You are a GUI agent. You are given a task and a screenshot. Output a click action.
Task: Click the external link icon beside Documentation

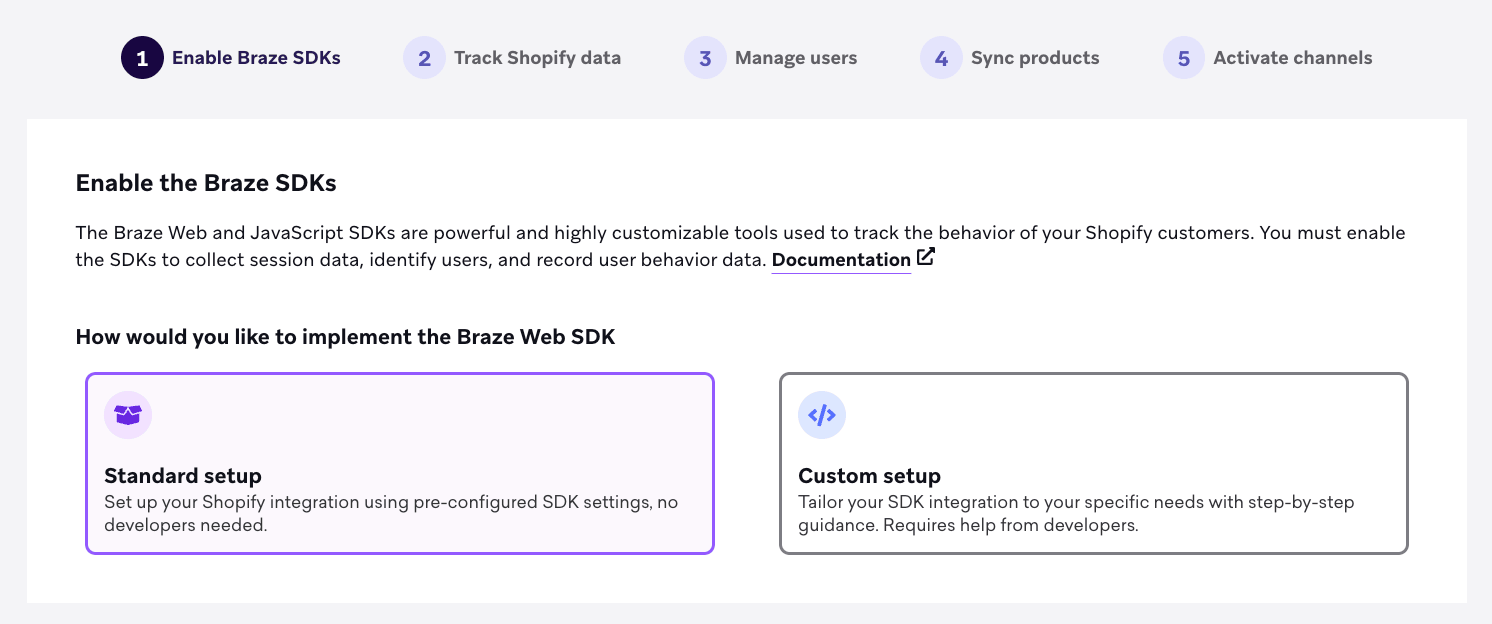pyautogui.click(x=925, y=256)
